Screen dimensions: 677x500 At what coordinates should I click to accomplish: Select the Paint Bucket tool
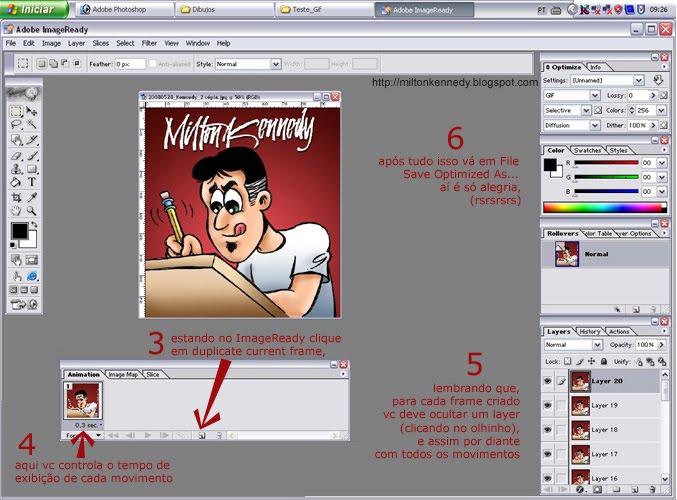coord(16,182)
